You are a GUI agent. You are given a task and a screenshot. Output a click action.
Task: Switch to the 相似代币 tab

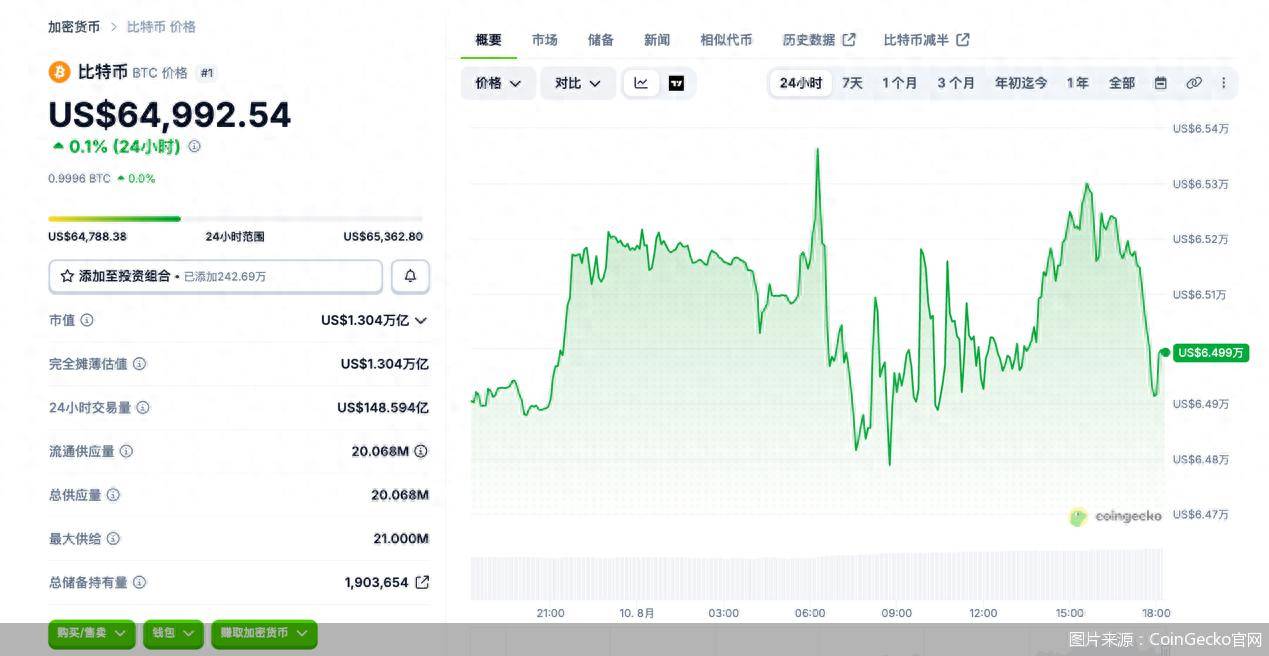[726, 40]
